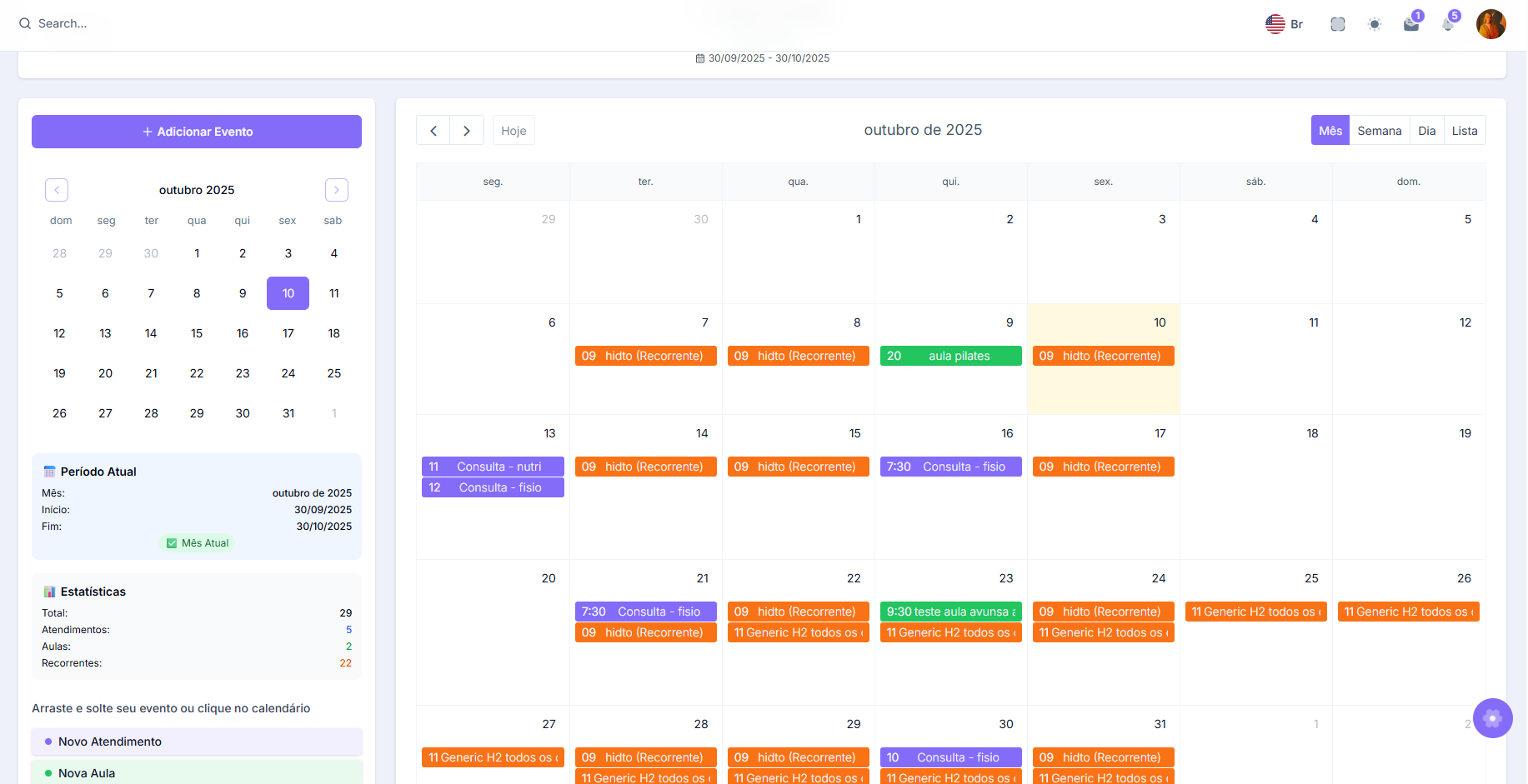
Task: Select the Novo Atendimento purple color dot
Action: pyautogui.click(x=47, y=742)
